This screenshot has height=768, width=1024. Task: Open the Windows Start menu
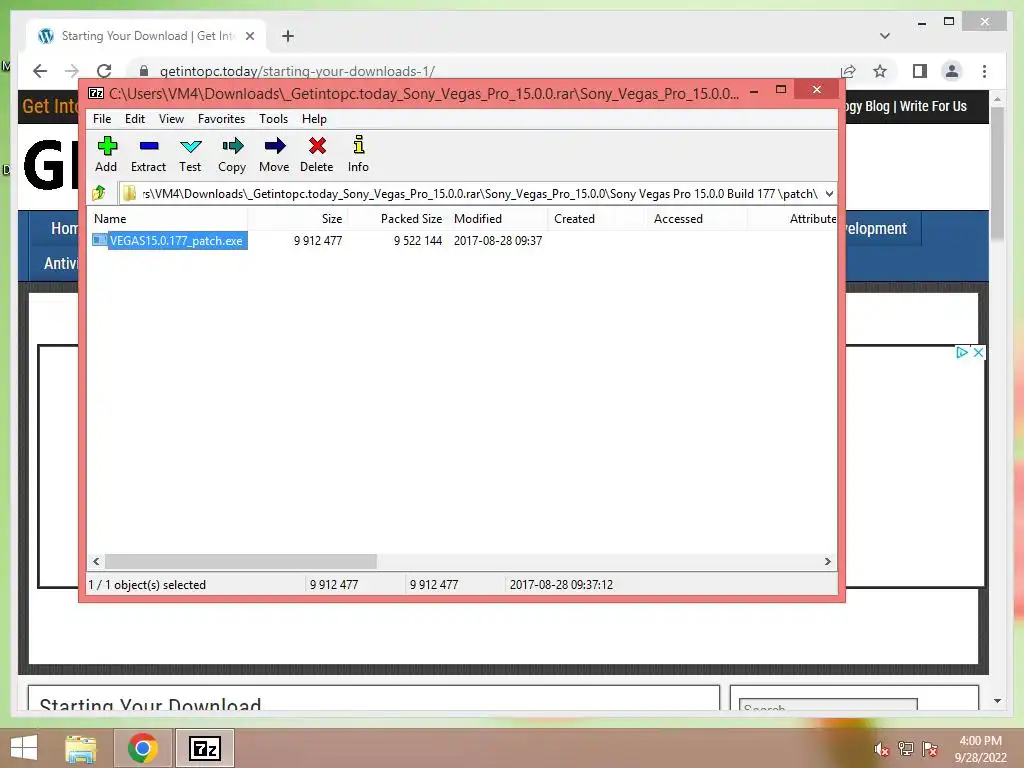pos(24,748)
